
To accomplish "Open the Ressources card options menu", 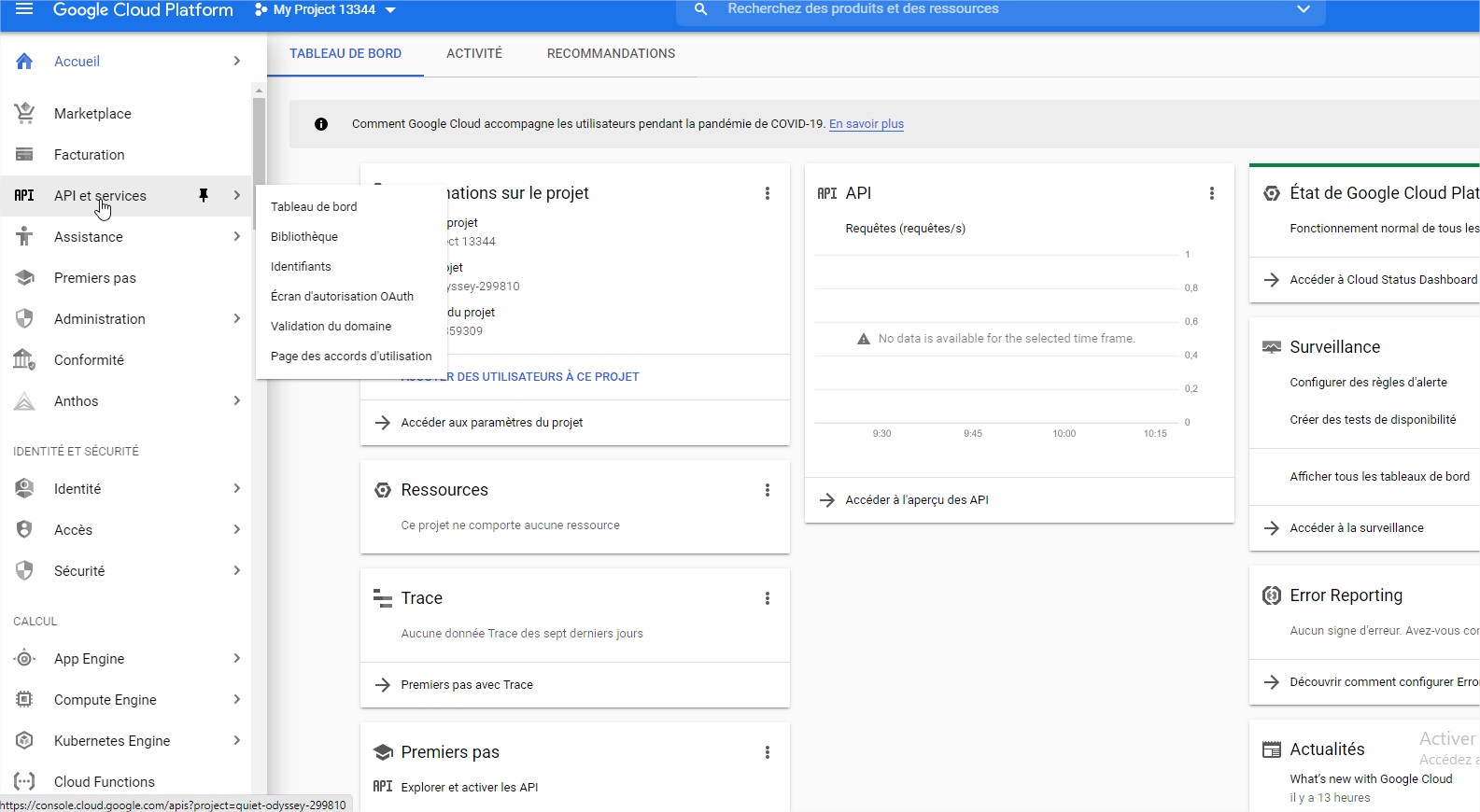I will [768, 490].
